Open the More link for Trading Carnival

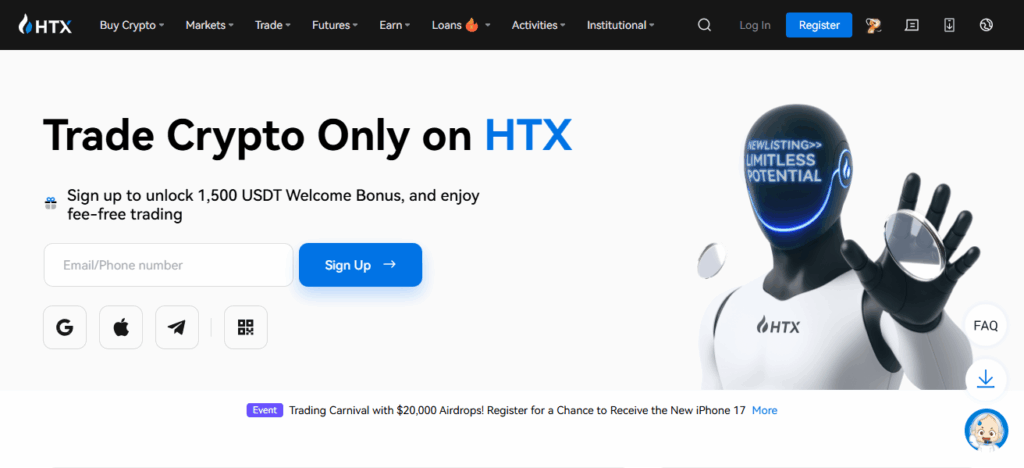tap(765, 411)
